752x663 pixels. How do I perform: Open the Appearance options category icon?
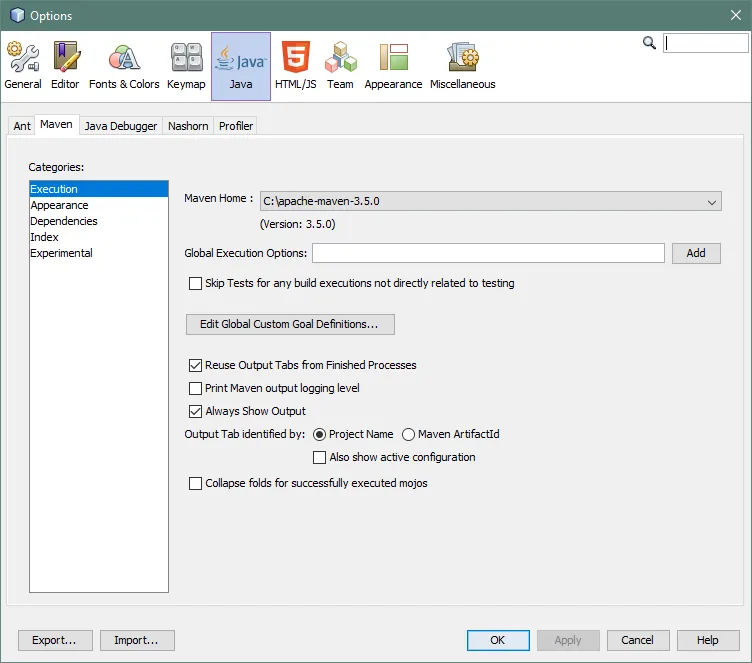coord(393,66)
